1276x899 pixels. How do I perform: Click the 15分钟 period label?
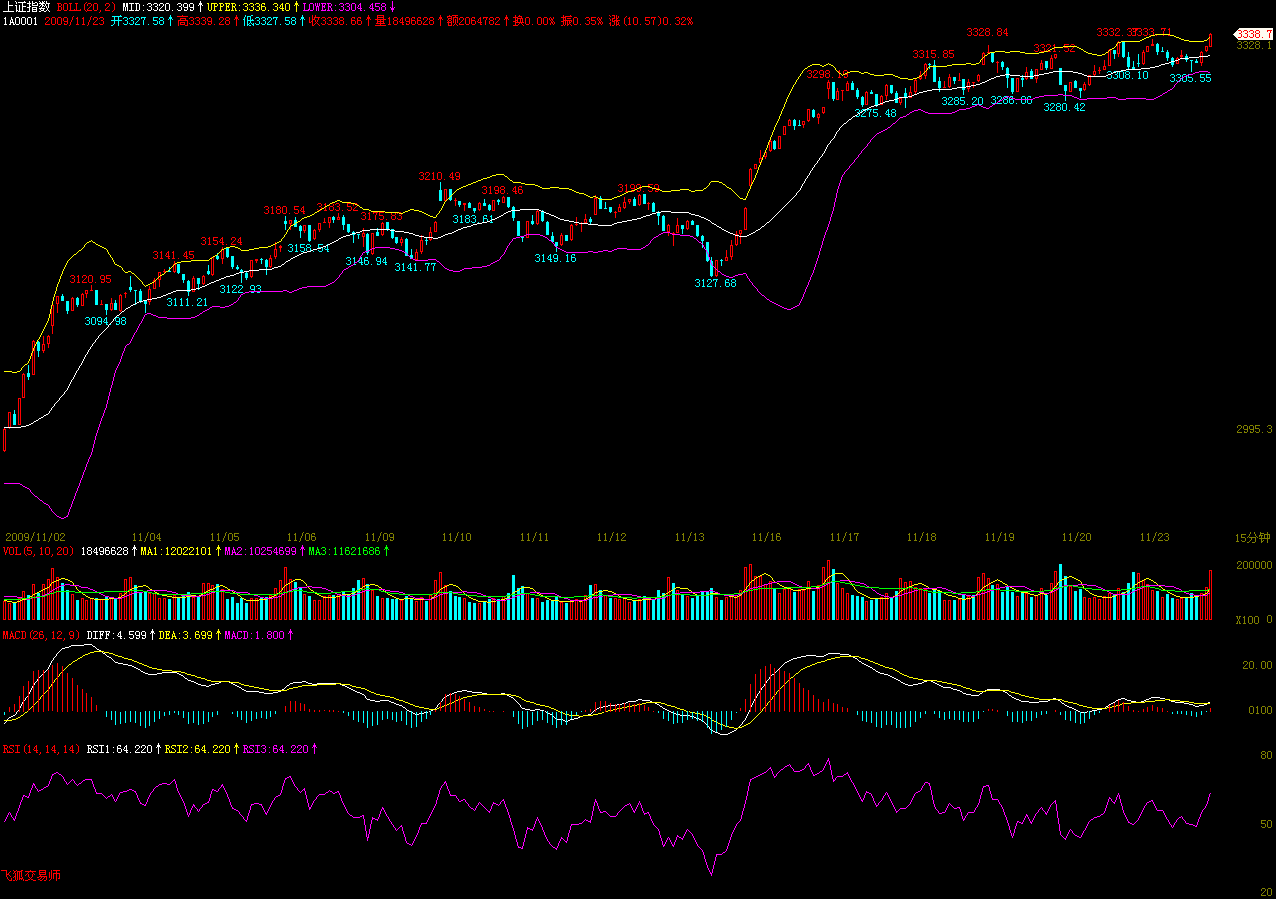click(1254, 538)
